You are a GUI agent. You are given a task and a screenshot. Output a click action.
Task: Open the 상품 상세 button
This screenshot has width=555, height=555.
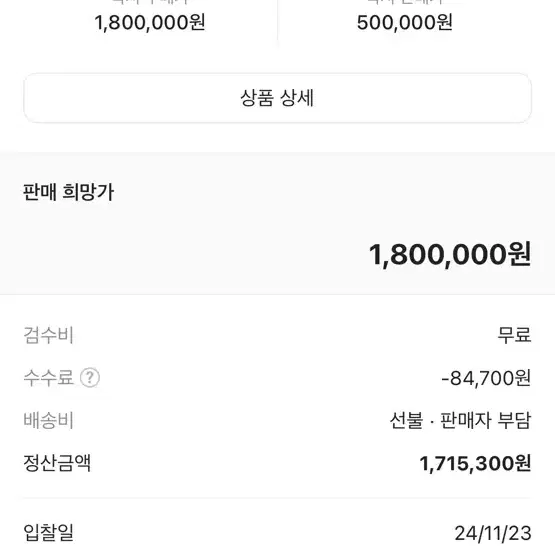[277, 98]
